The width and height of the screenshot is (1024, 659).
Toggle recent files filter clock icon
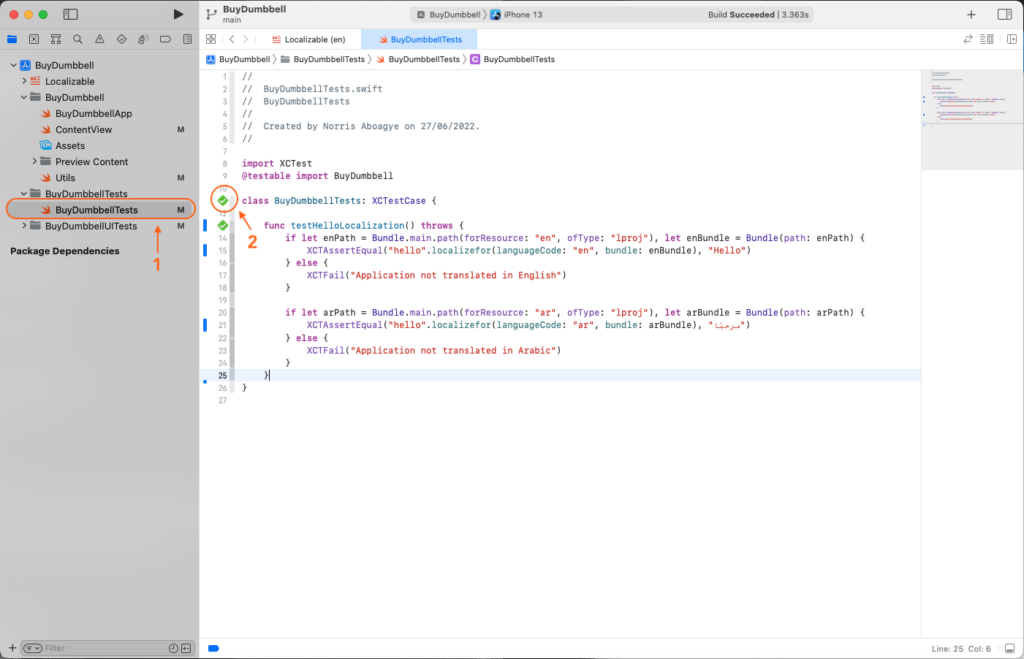click(173, 648)
